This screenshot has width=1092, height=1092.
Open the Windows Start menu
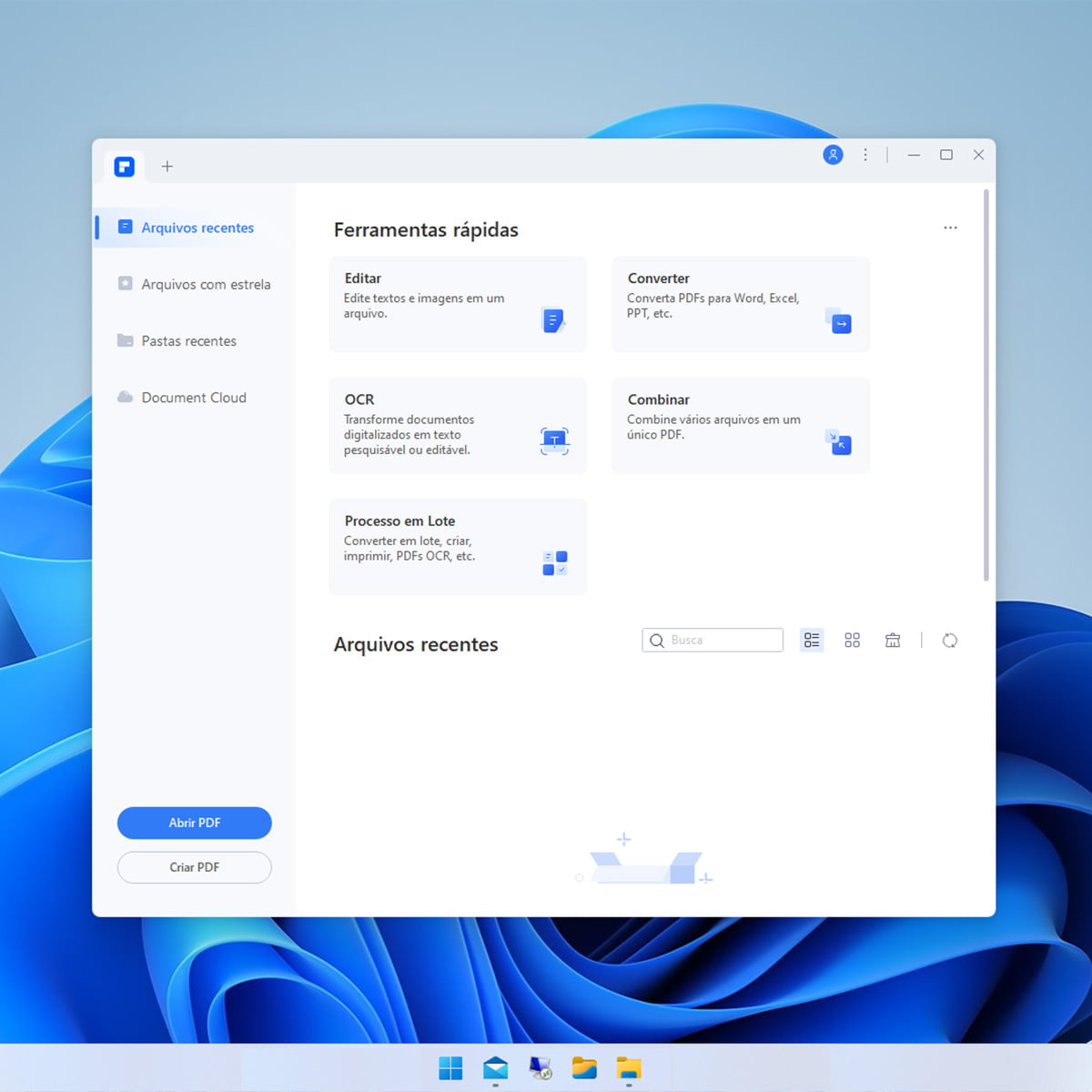pyautogui.click(x=450, y=1067)
